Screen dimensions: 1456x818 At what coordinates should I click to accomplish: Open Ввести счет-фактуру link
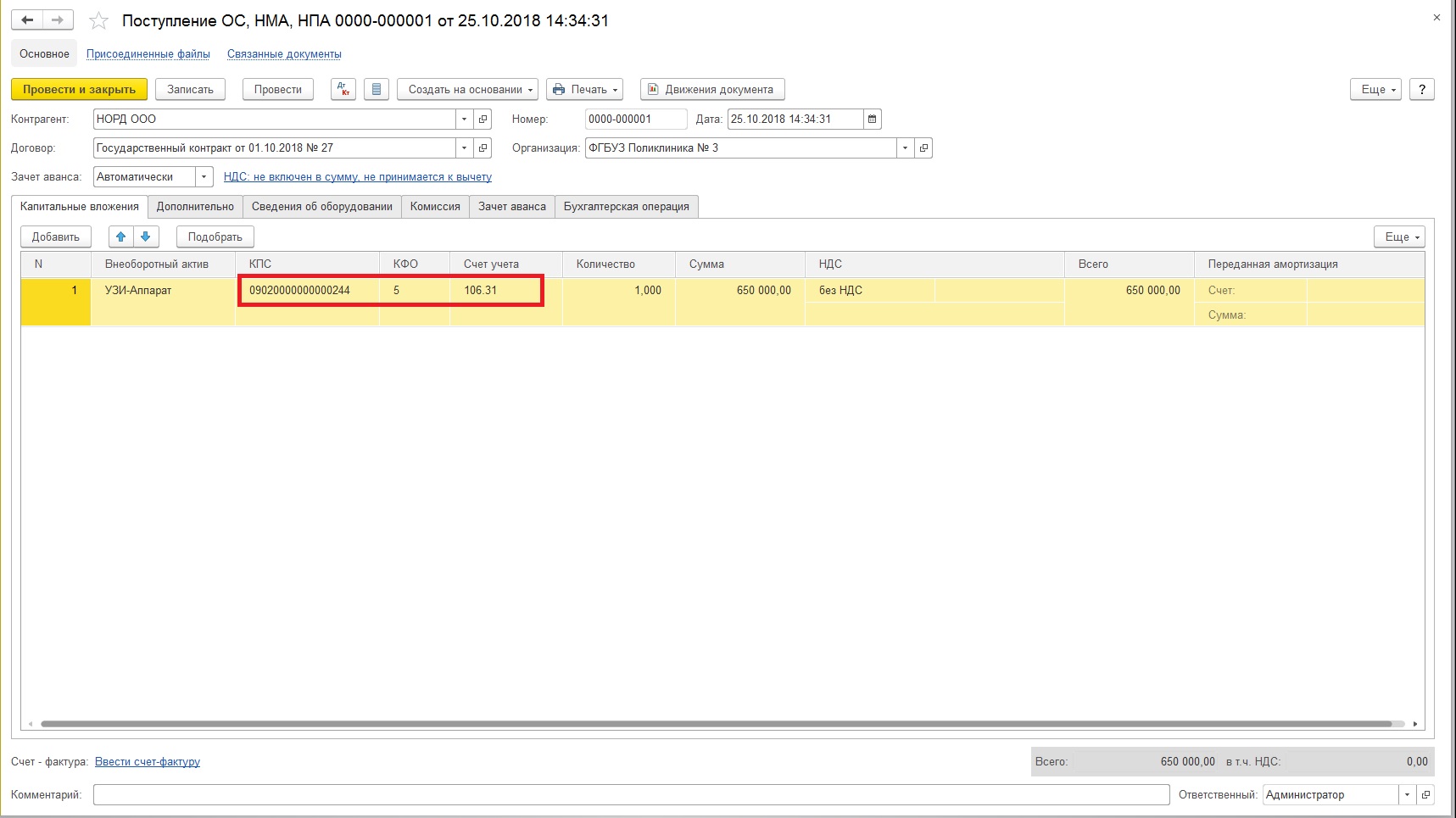click(148, 762)
